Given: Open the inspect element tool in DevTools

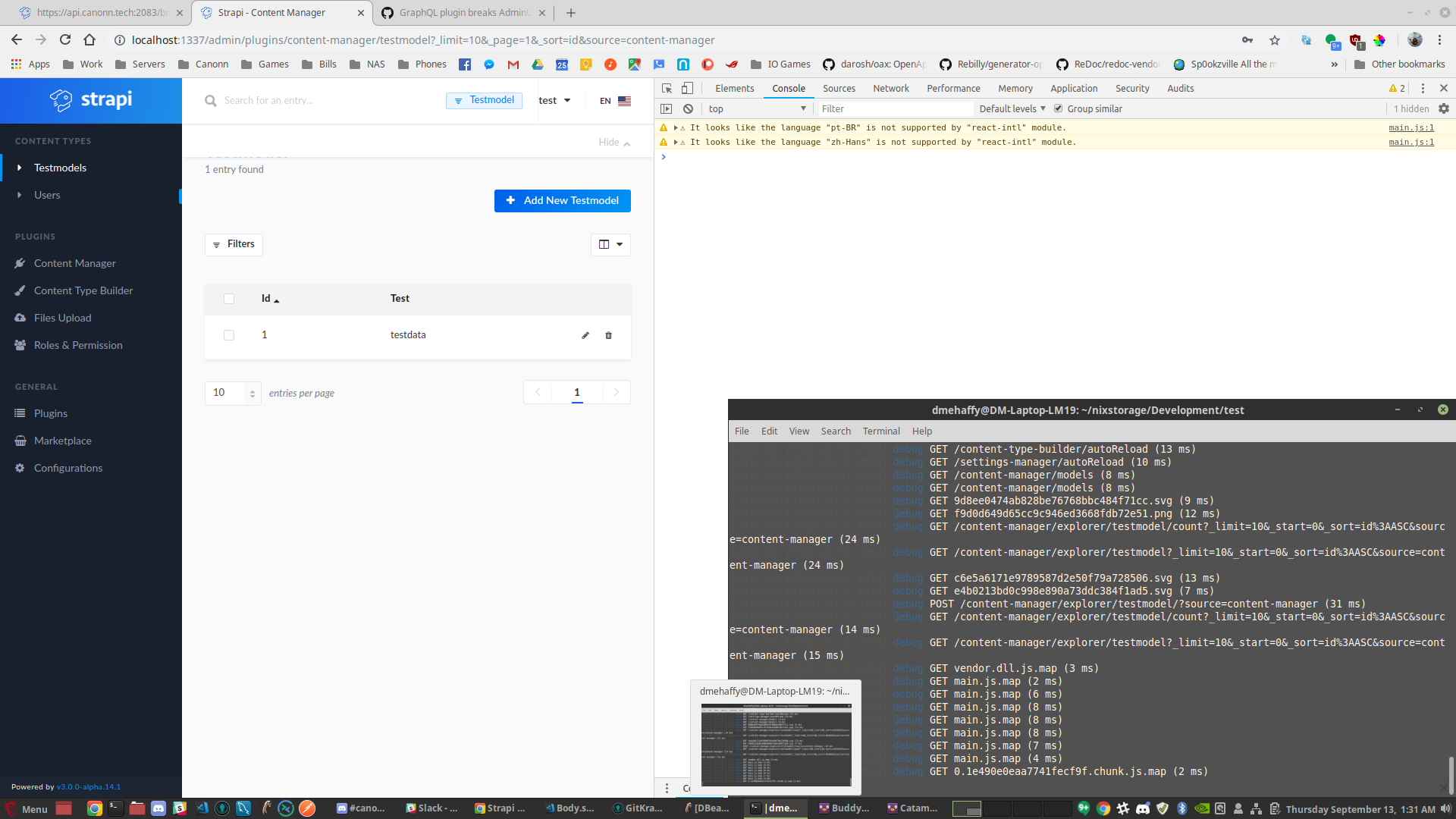Looking at the screenshot, I should coord(666,88).
